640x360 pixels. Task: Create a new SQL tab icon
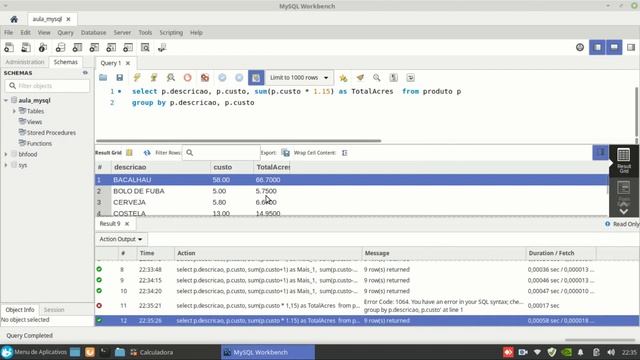click(x=9, y=48)
